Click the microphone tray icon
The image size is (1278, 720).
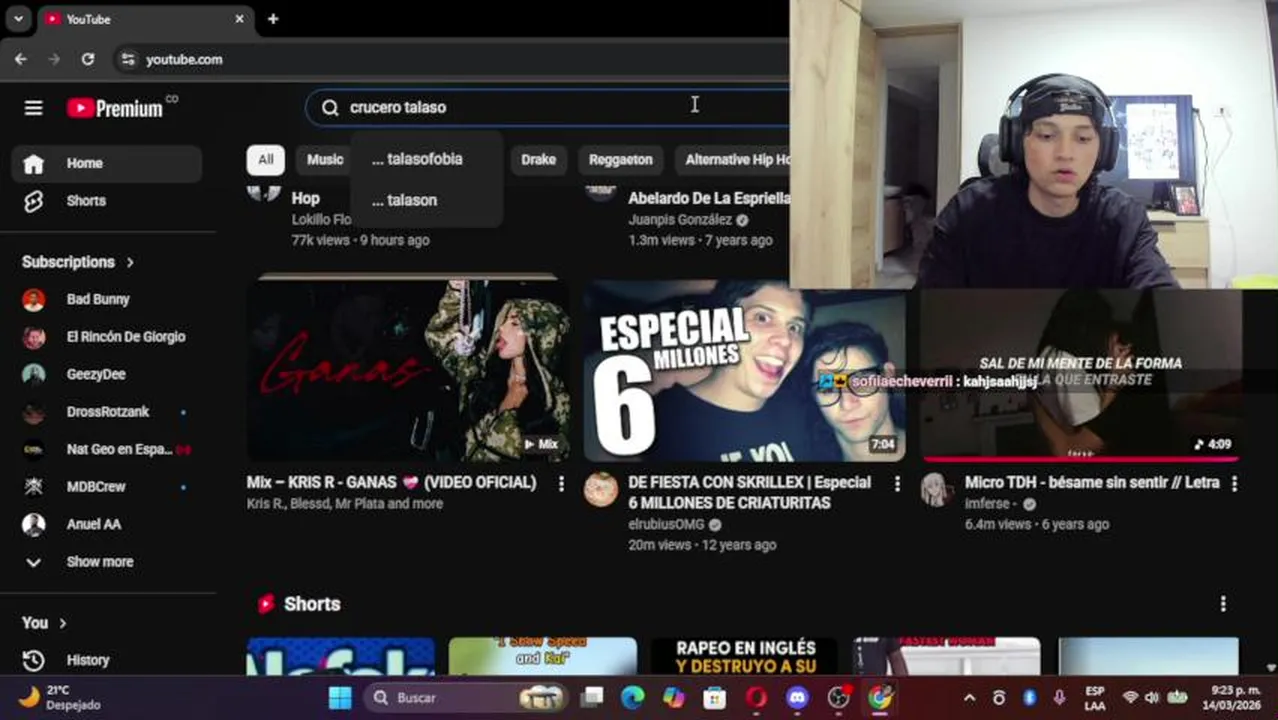[1059, 698]
